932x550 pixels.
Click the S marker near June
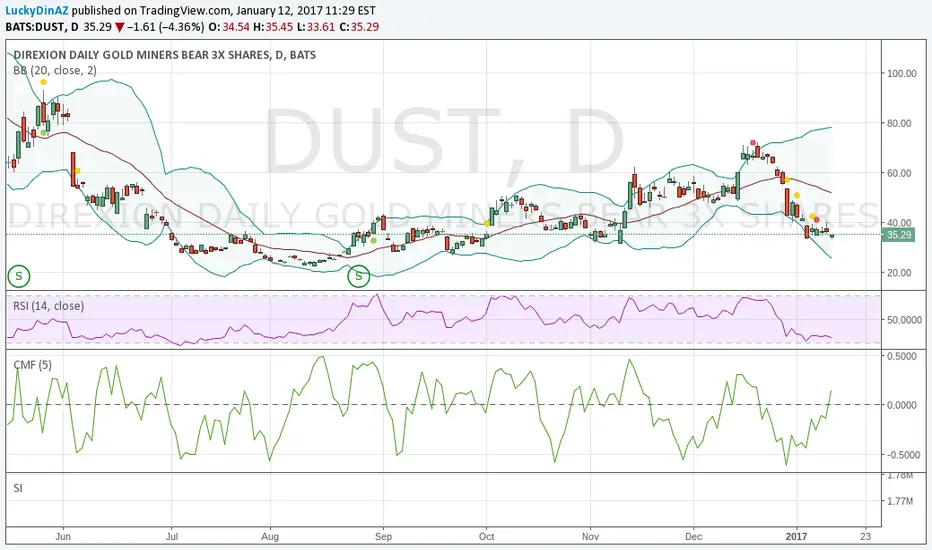tap(19, 276)
